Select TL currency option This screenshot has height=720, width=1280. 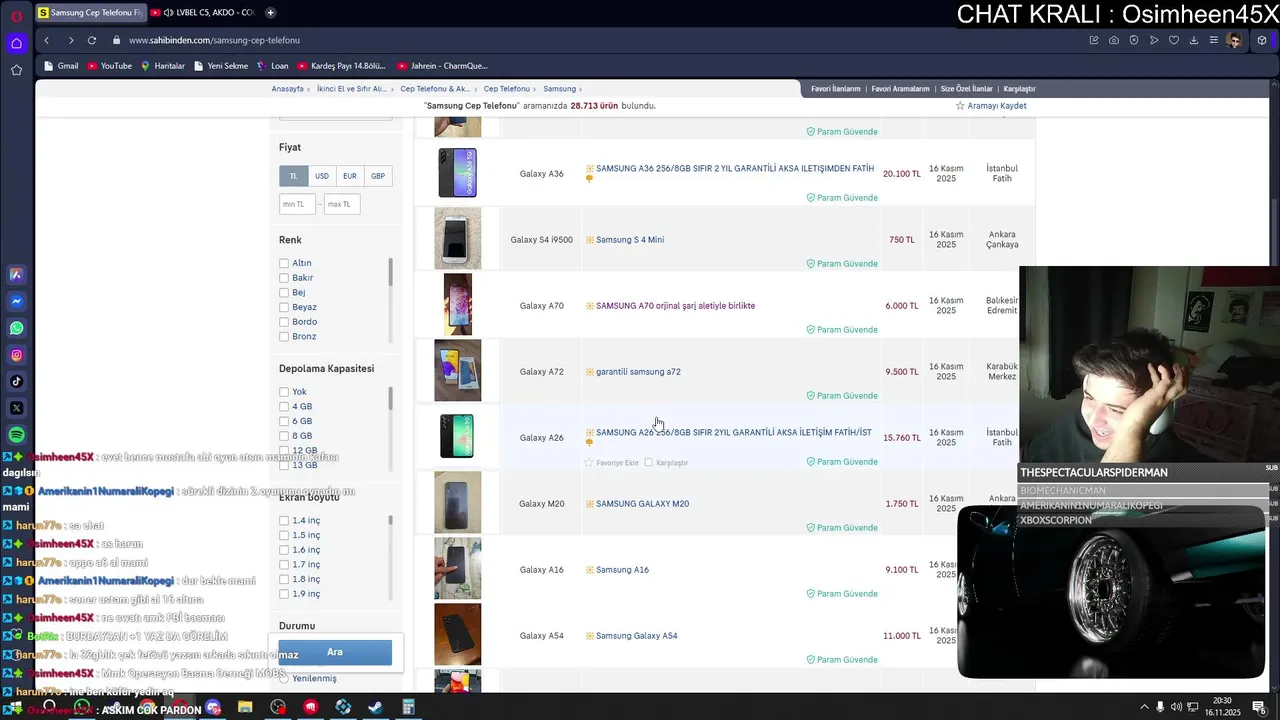(293, 176)
